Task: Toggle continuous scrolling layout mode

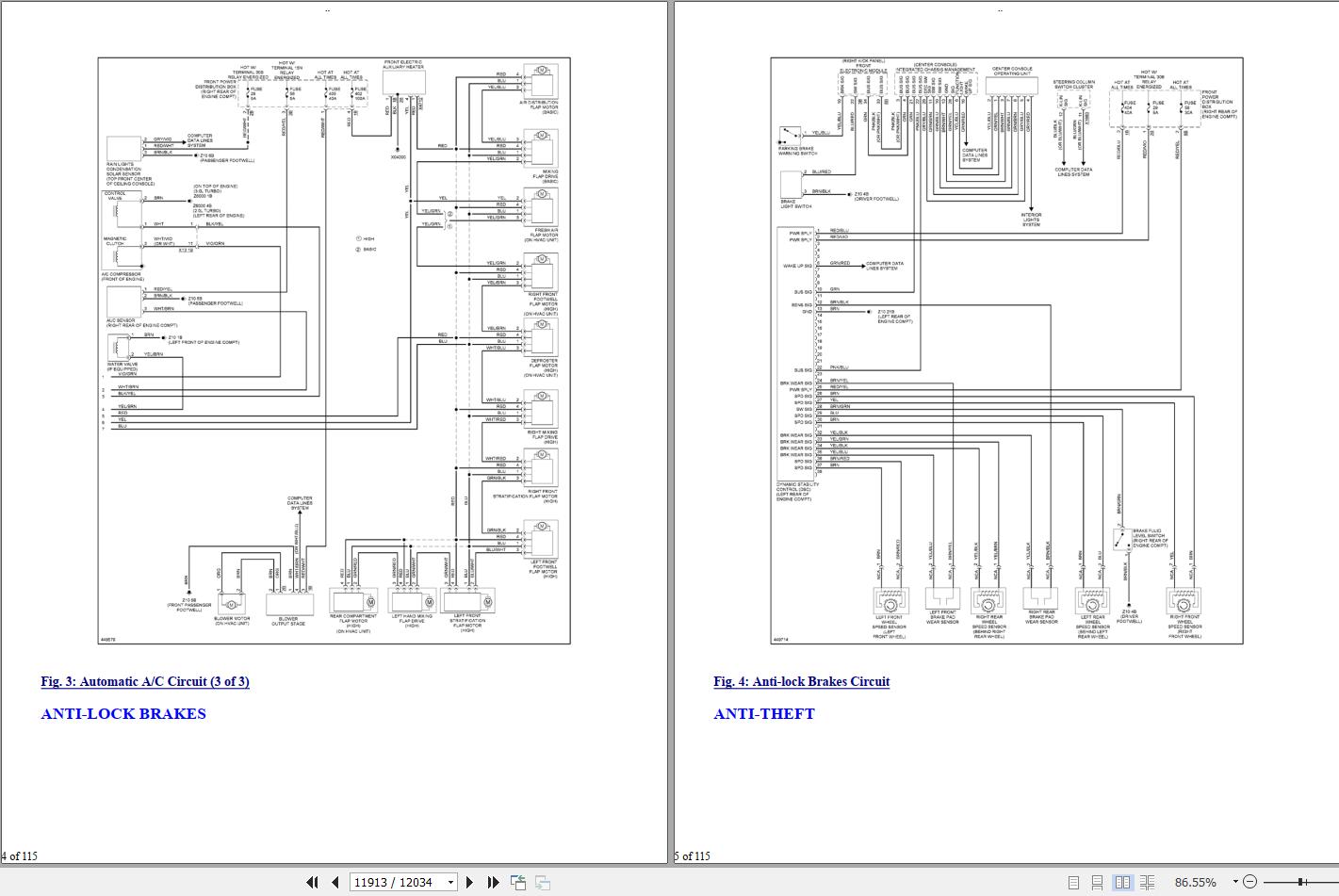Action: coord(1097,882)
